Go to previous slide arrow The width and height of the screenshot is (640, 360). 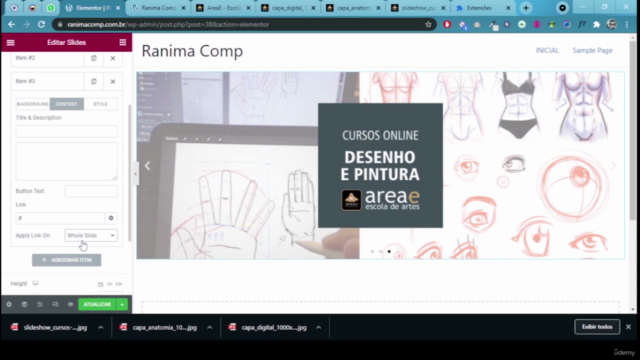coord(148,166)
